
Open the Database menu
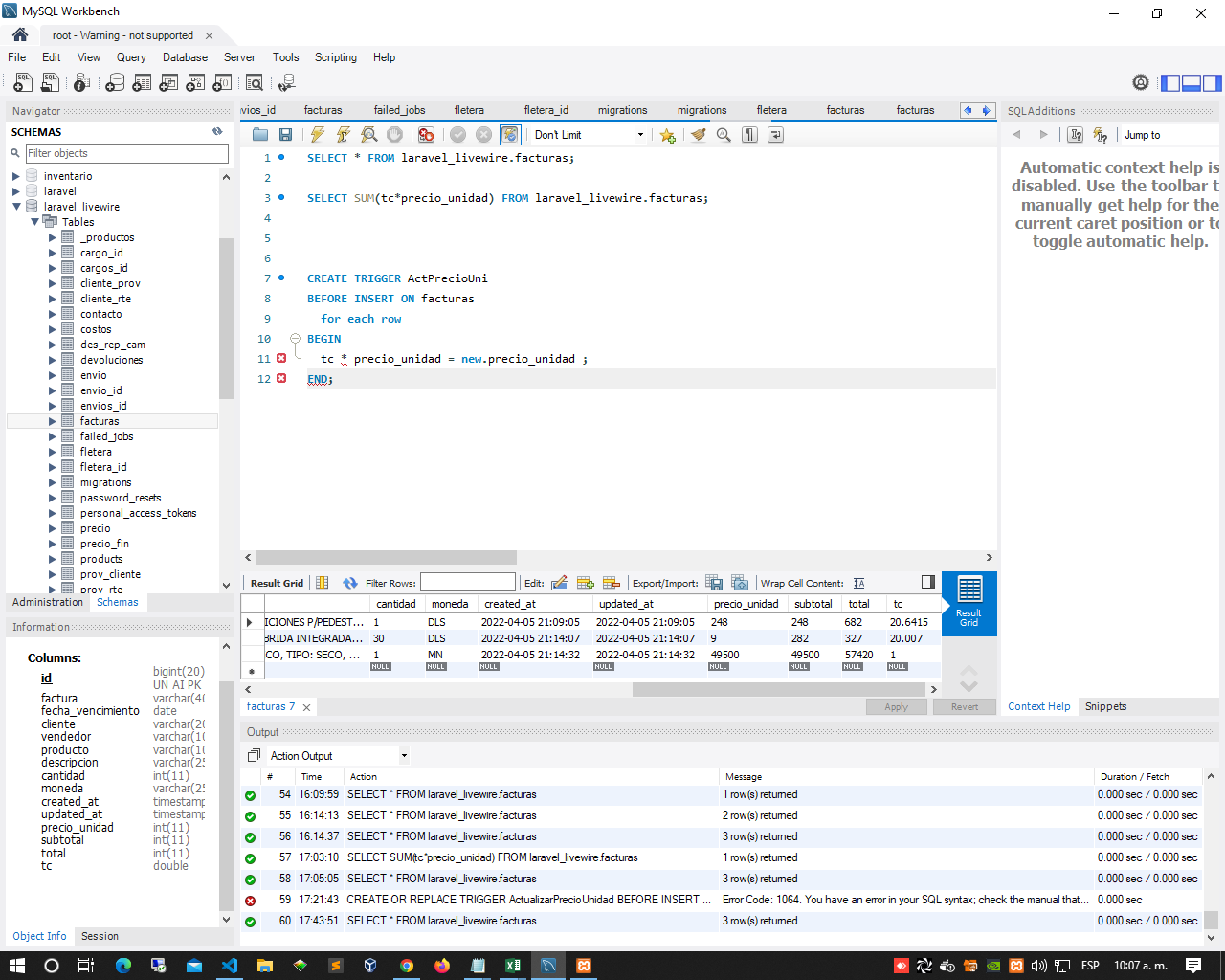pos(185,57)
